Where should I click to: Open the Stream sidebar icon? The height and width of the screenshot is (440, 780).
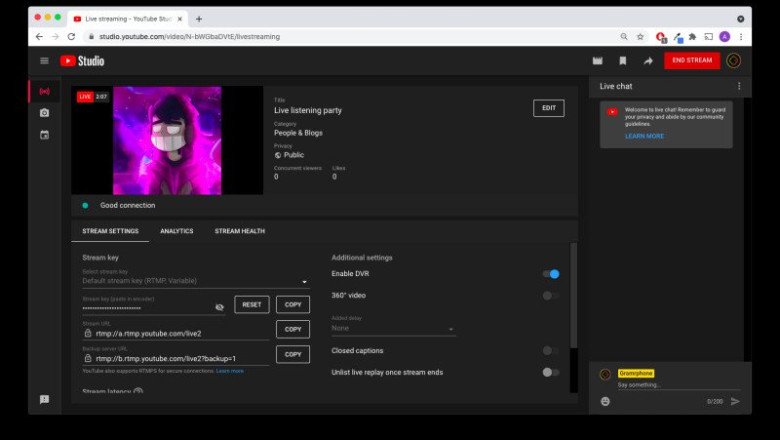(44, 91)
